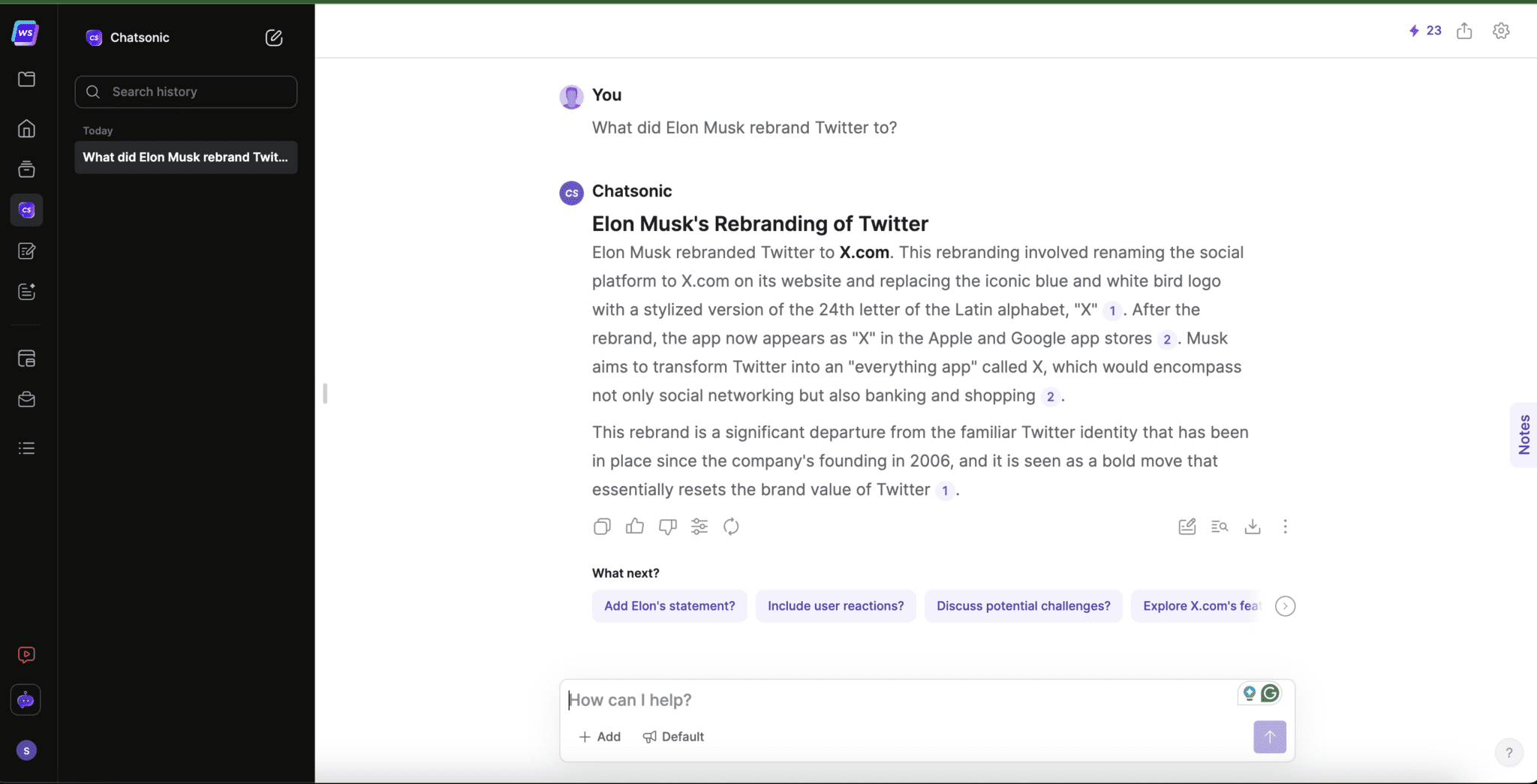Share the conversation via the share icon
Viewport: 1537px width, 784px height.
pyautogui.click(x=1463, y=31)
